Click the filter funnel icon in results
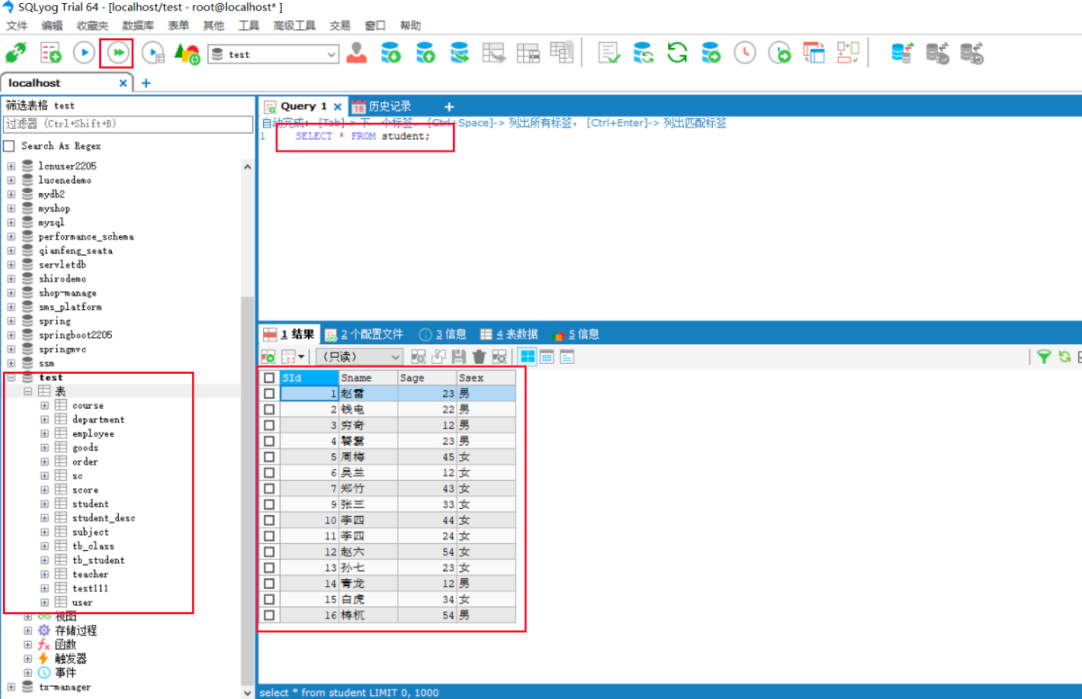The width and height of the screenshot is (1082, 699). (1043, 356)
